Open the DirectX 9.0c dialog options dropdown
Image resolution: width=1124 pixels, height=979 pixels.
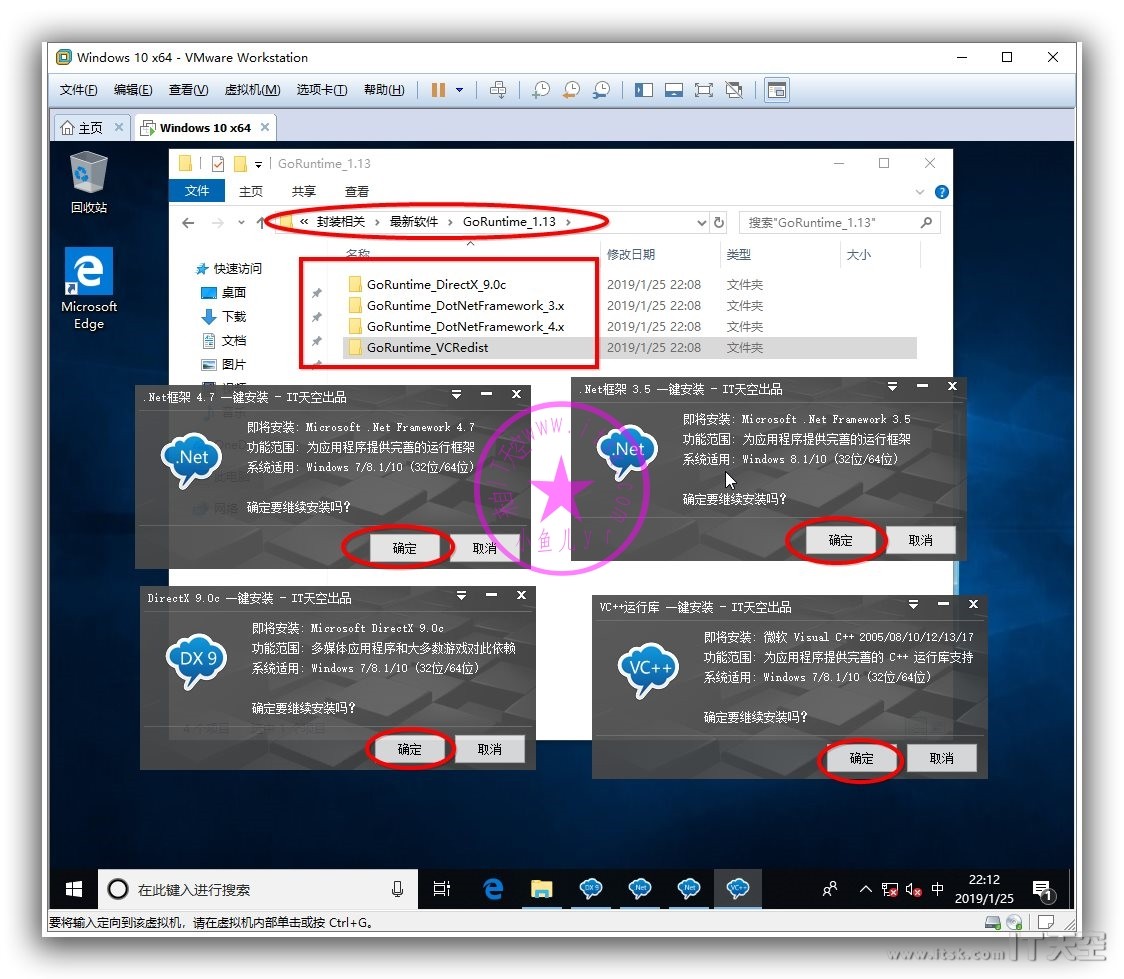462,595
